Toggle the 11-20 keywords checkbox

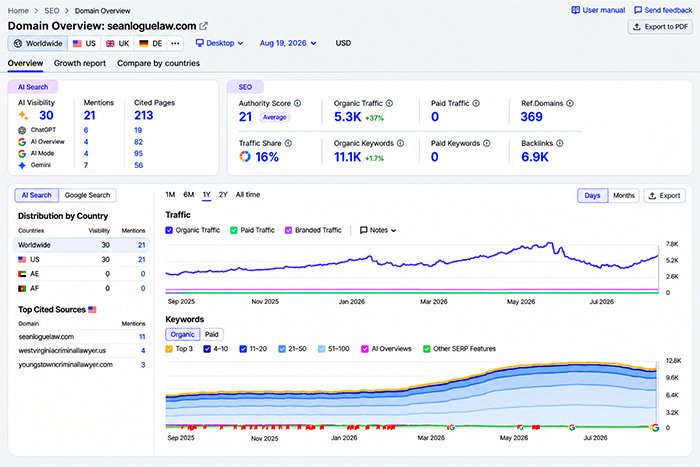(243, 349)
